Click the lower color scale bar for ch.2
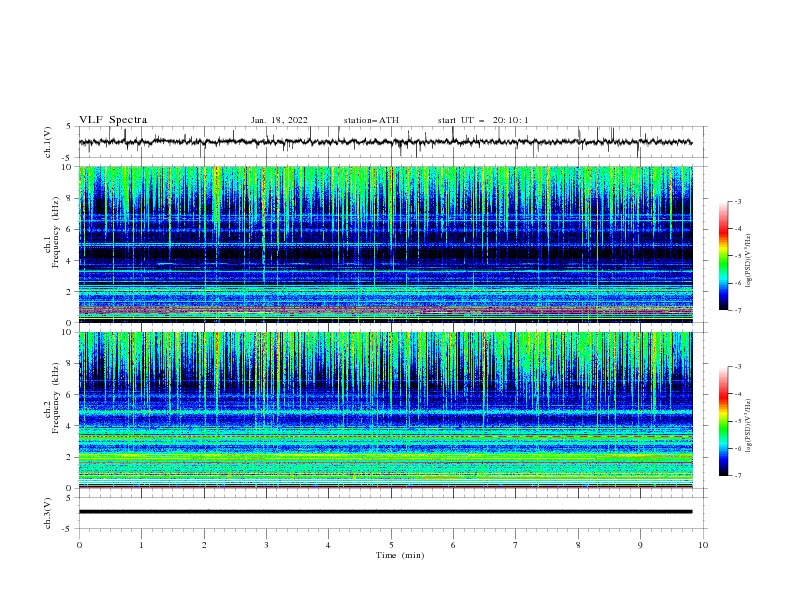The width and height of the screenshot is (792, 612). tap(723, 421)
